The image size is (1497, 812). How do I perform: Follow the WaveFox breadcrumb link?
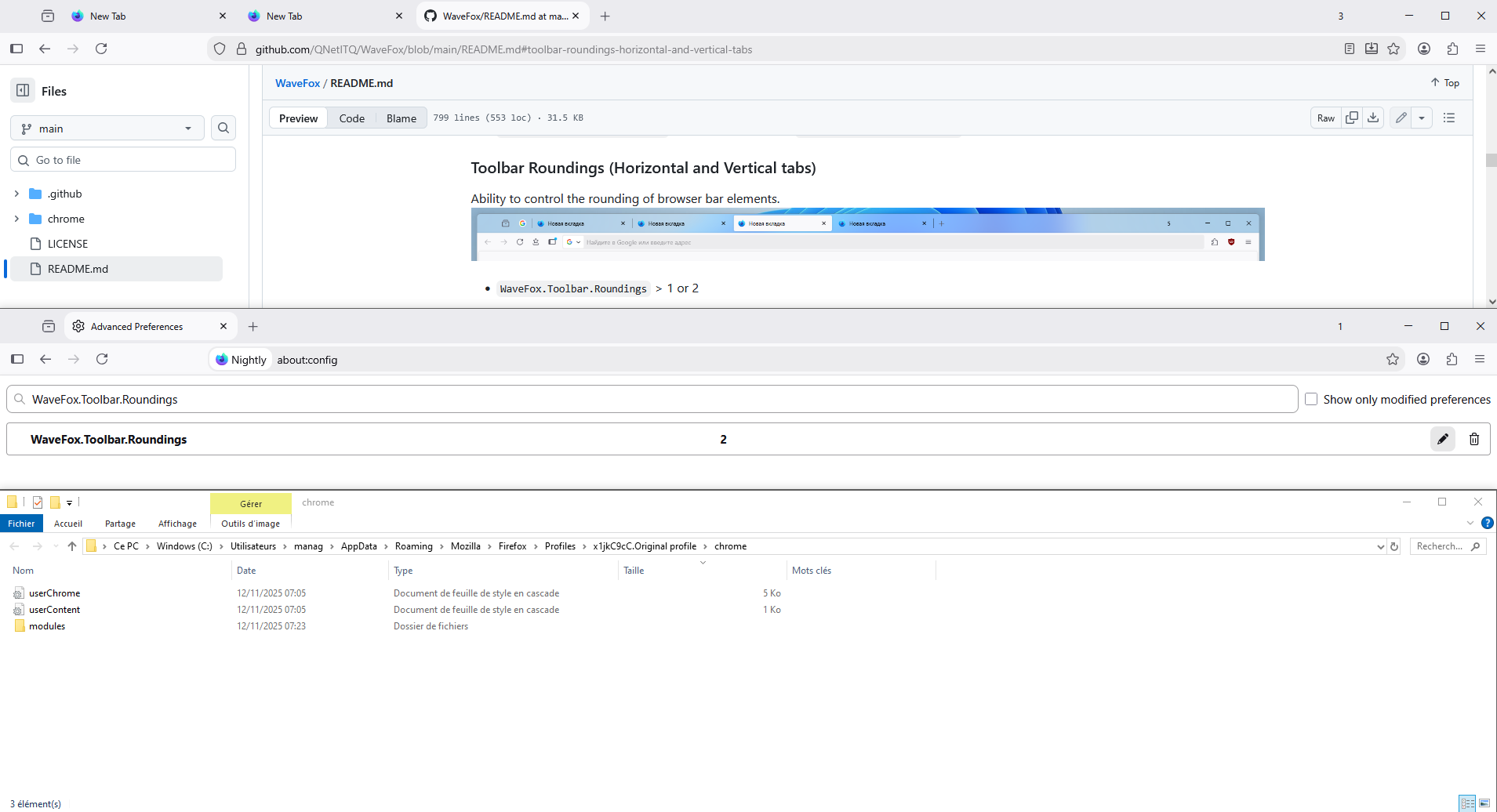click(x=297, y=83)
